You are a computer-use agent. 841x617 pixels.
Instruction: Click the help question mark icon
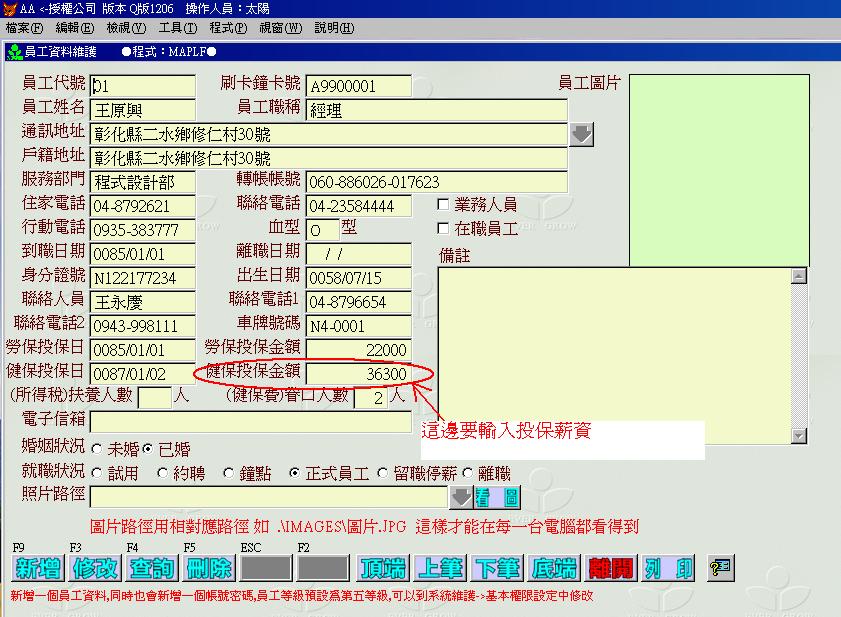coord(721,568)
